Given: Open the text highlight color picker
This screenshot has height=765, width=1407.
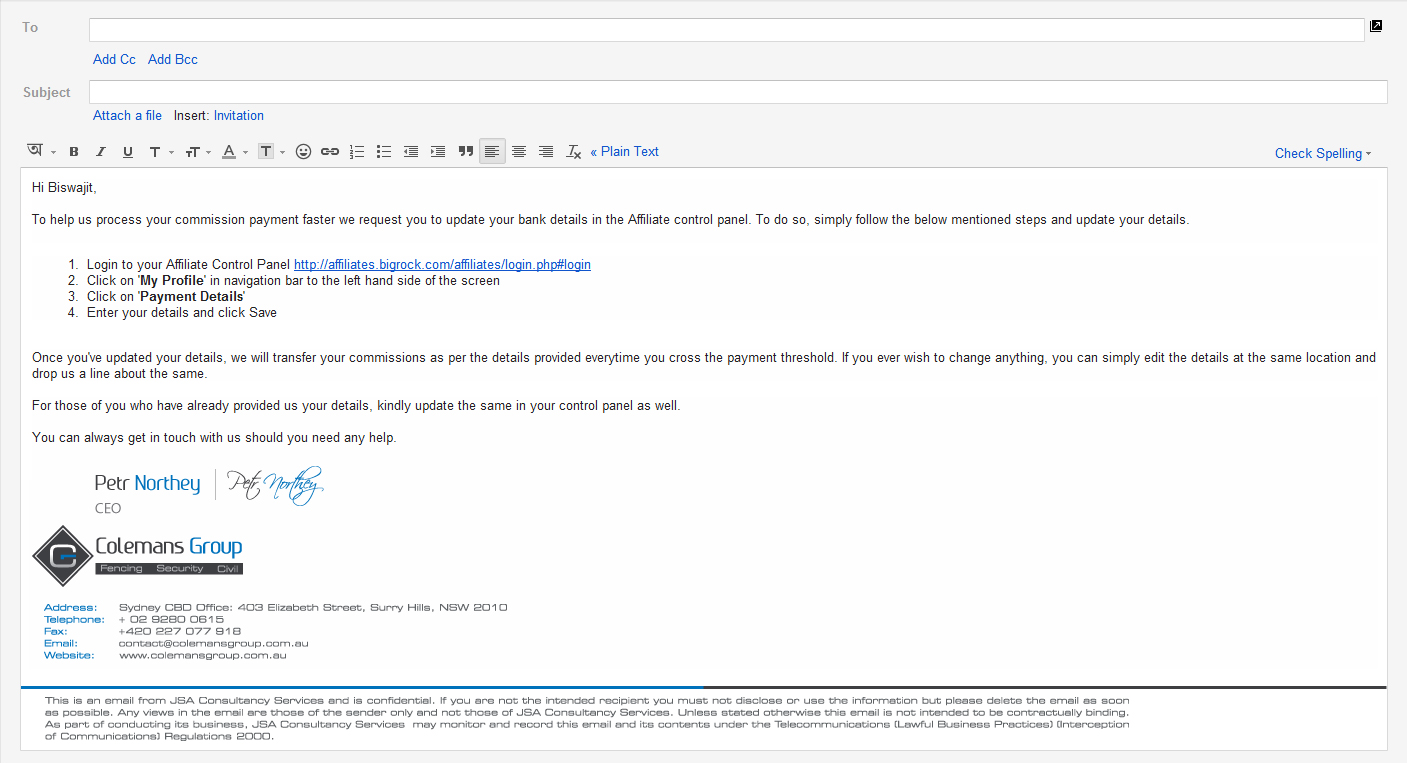Looking at the screenshot, I should [x=266, y=152].
